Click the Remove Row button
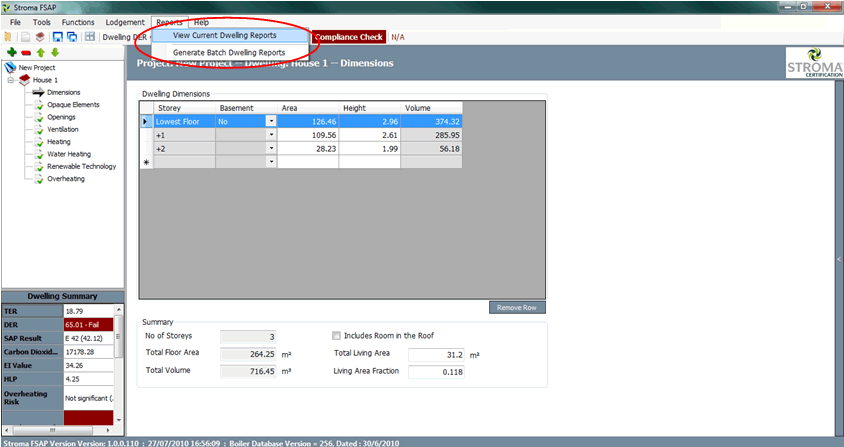844x447 pixels. (517, 308)
